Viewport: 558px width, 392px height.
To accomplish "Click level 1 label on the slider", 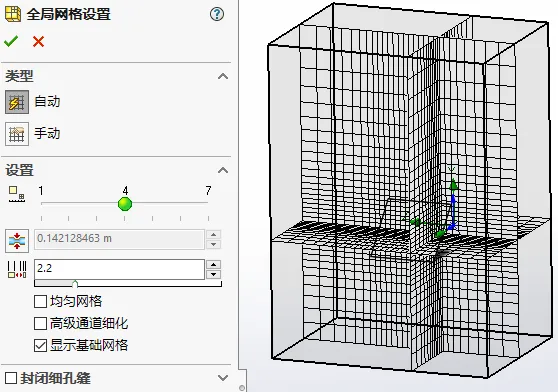I will tap(41, 191).
